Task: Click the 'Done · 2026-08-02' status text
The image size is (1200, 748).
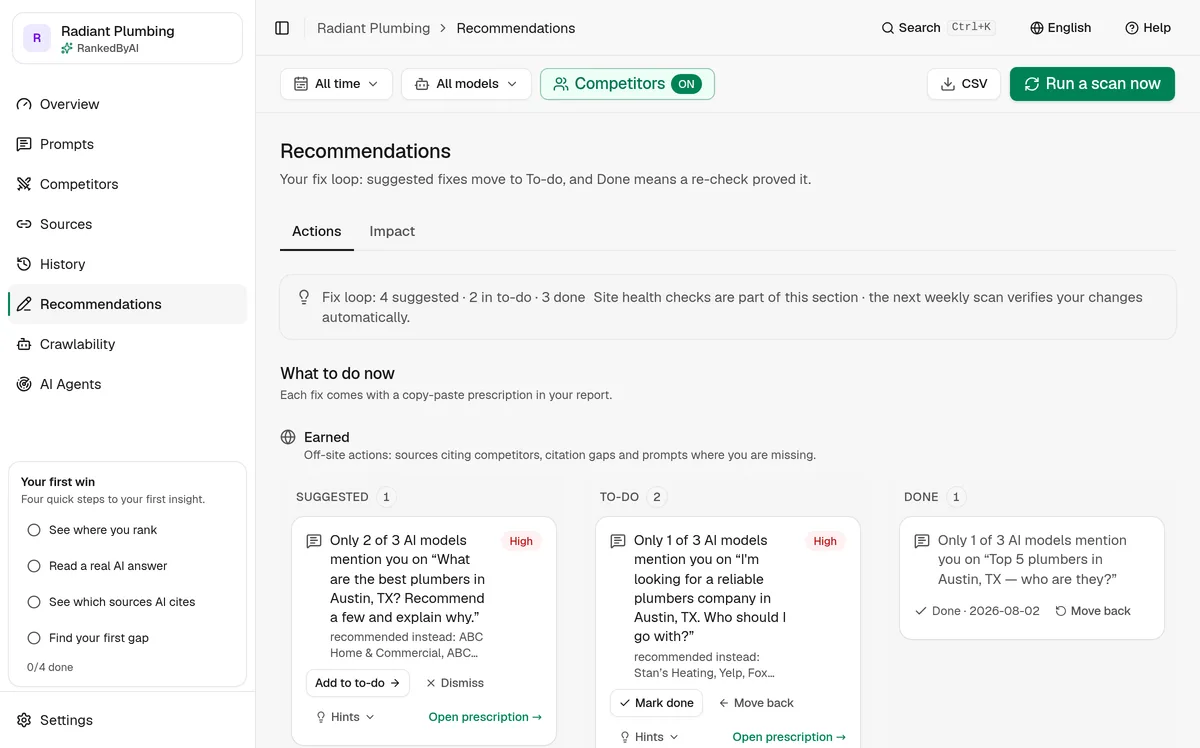Action: coord(978,611)
